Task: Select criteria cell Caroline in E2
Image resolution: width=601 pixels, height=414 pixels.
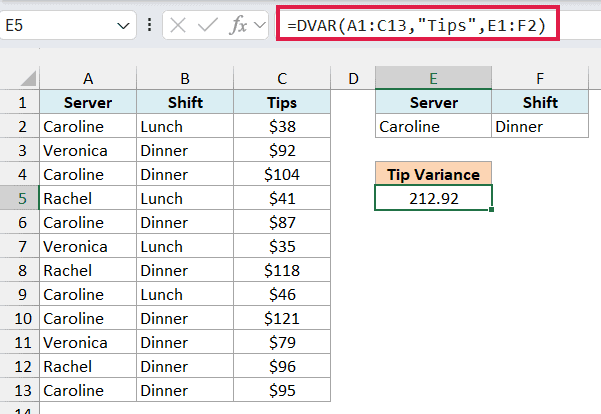Action: tap(434, 126)
